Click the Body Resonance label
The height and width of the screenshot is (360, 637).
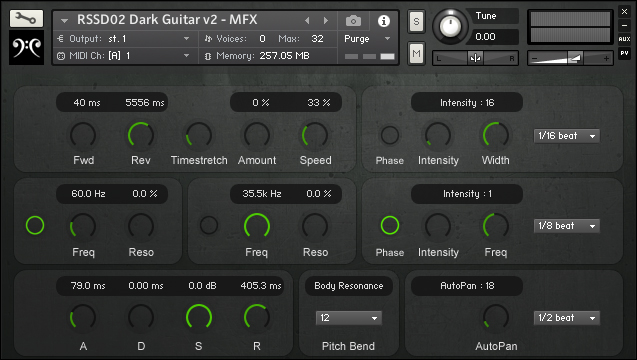(x=349, y=286)
